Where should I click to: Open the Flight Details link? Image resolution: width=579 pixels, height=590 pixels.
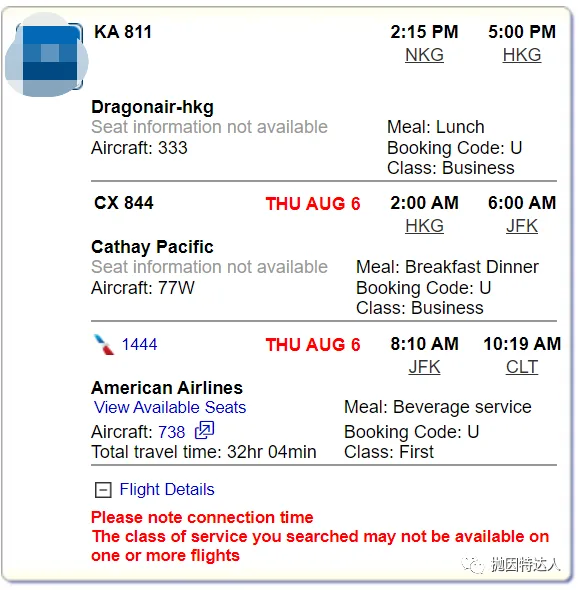coord(167,490)
